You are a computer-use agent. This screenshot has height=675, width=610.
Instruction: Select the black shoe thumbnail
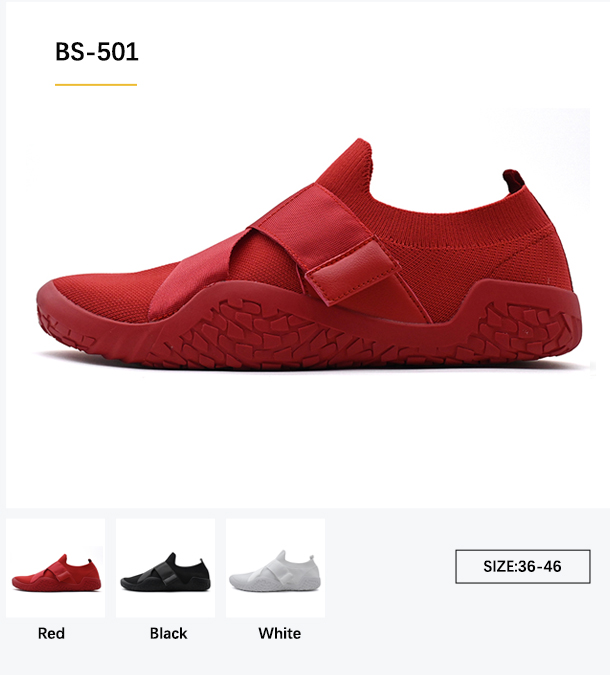tap(165, 568)
